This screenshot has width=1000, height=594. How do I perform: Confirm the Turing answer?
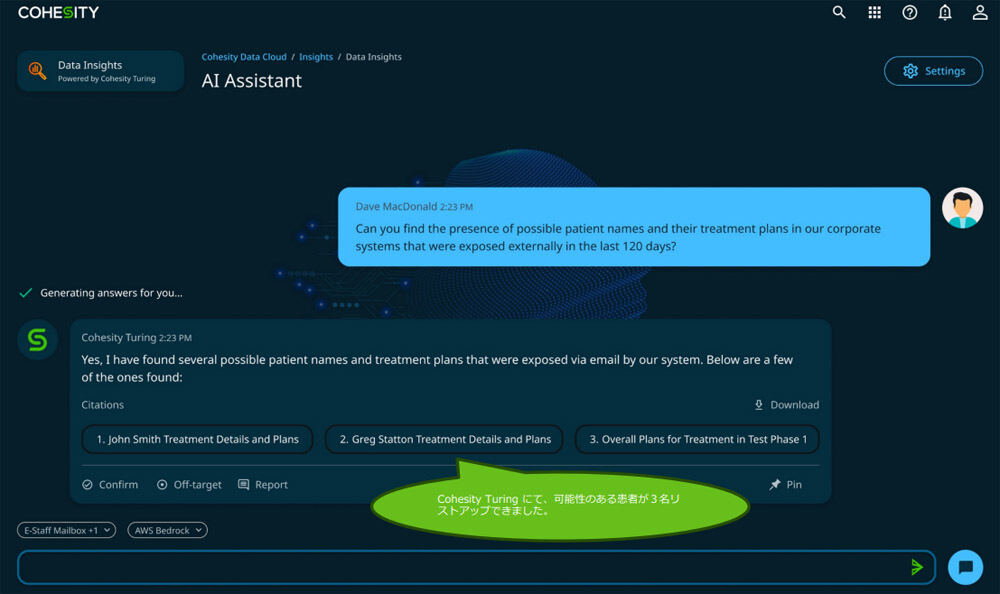[110, 484]
